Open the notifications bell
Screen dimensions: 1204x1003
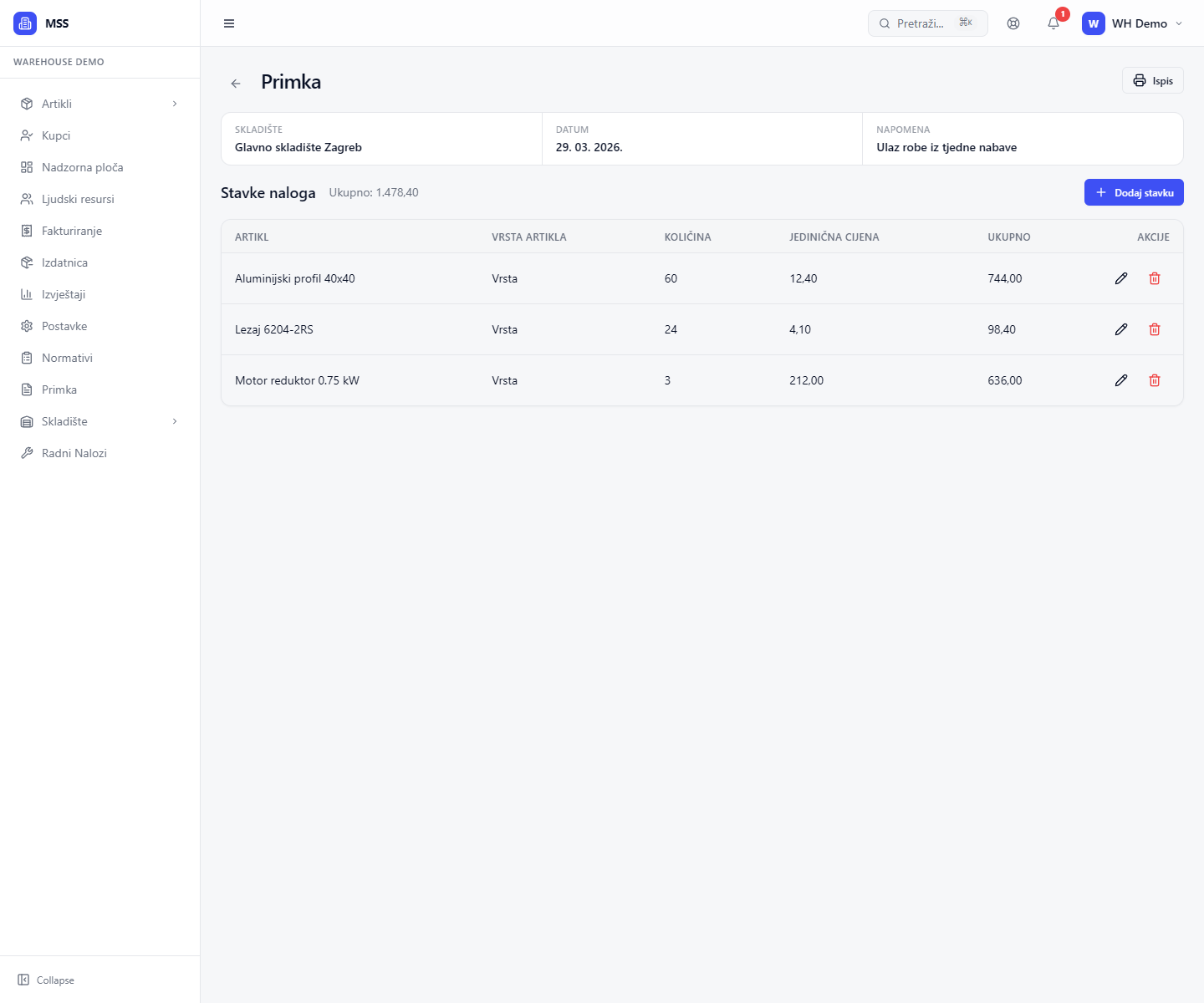tap(1053, 23)
